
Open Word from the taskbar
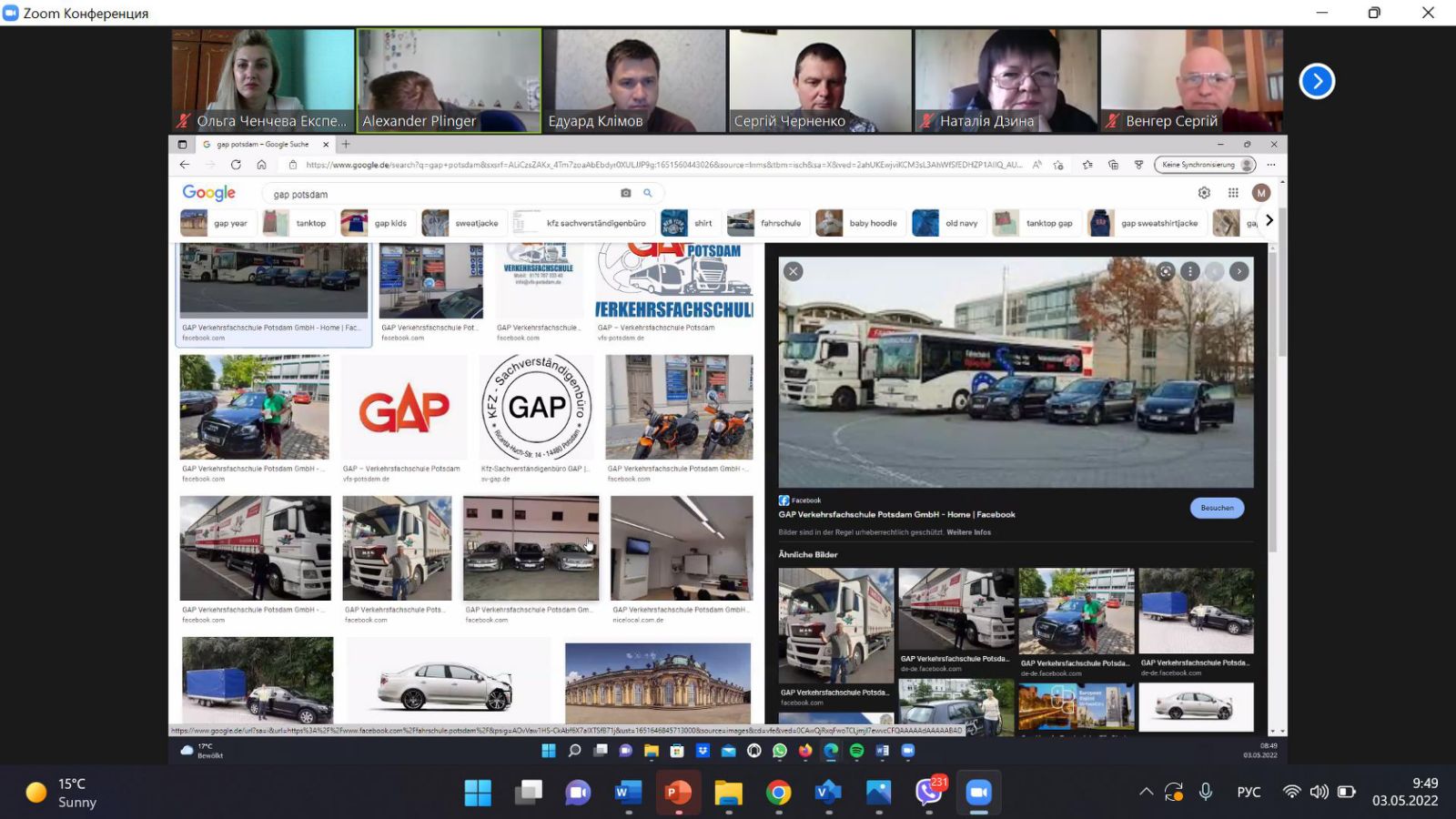pyautogui.click(x=628, y=793)
